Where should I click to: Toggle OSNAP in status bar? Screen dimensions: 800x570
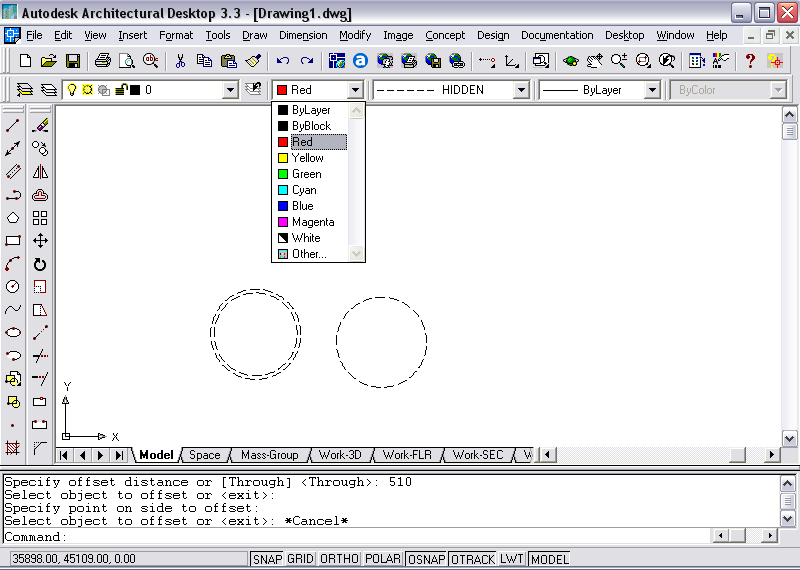pyautogui.click(x=427, y=559)
